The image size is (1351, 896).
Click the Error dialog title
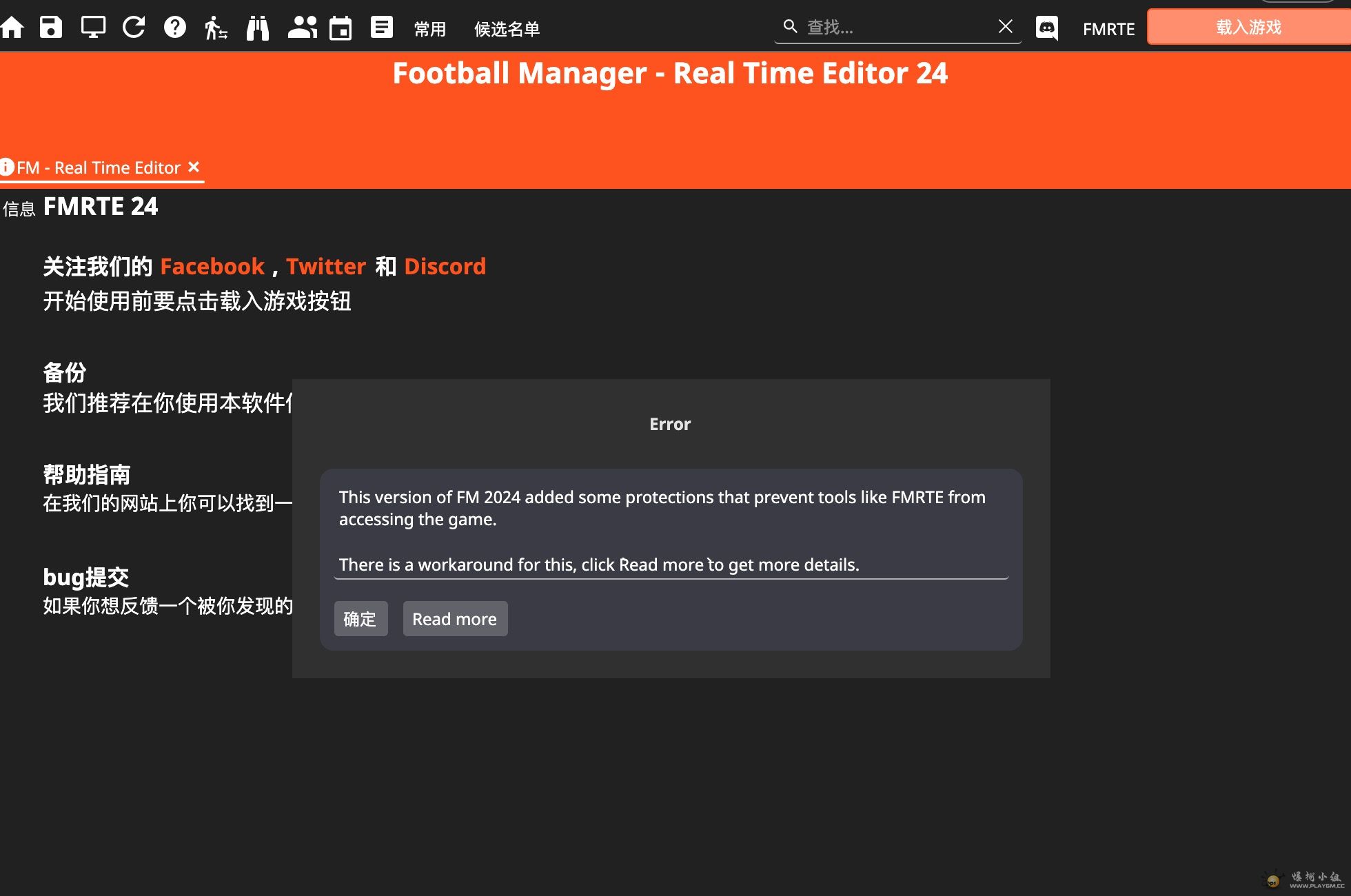click(670, 424)
